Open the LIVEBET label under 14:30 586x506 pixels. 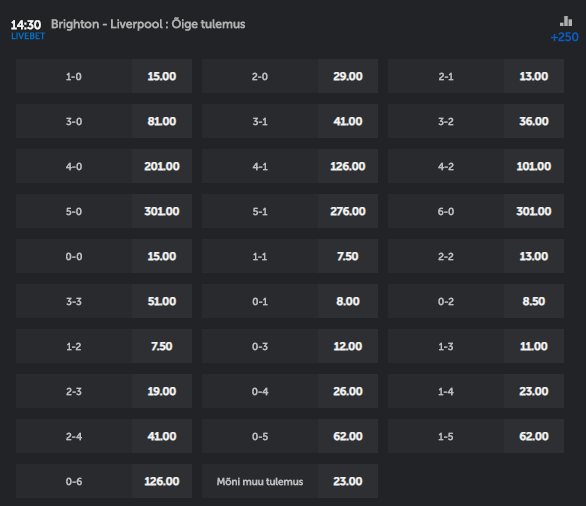click(28, 36)
